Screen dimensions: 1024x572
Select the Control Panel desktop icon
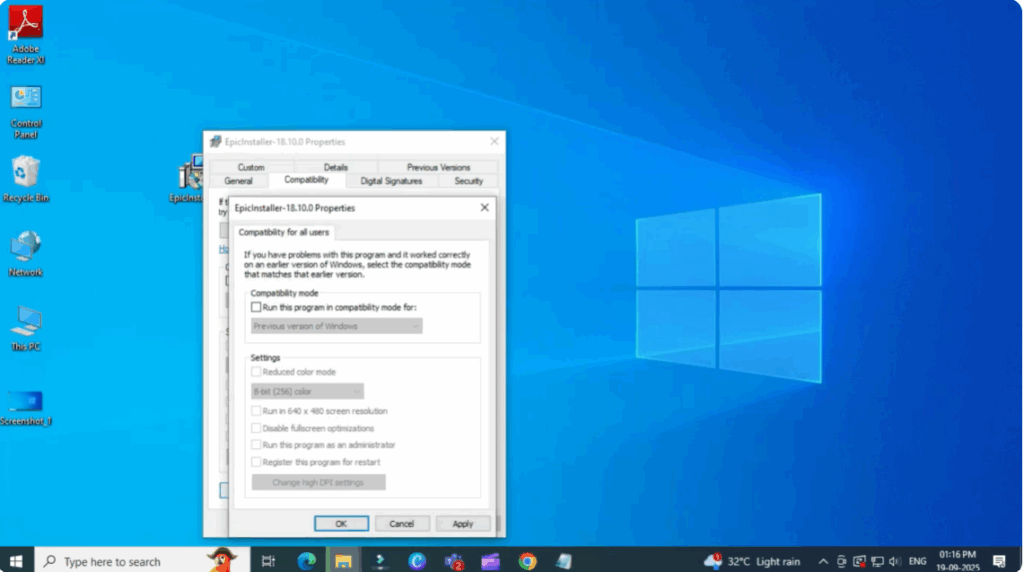tap(25, 111)
